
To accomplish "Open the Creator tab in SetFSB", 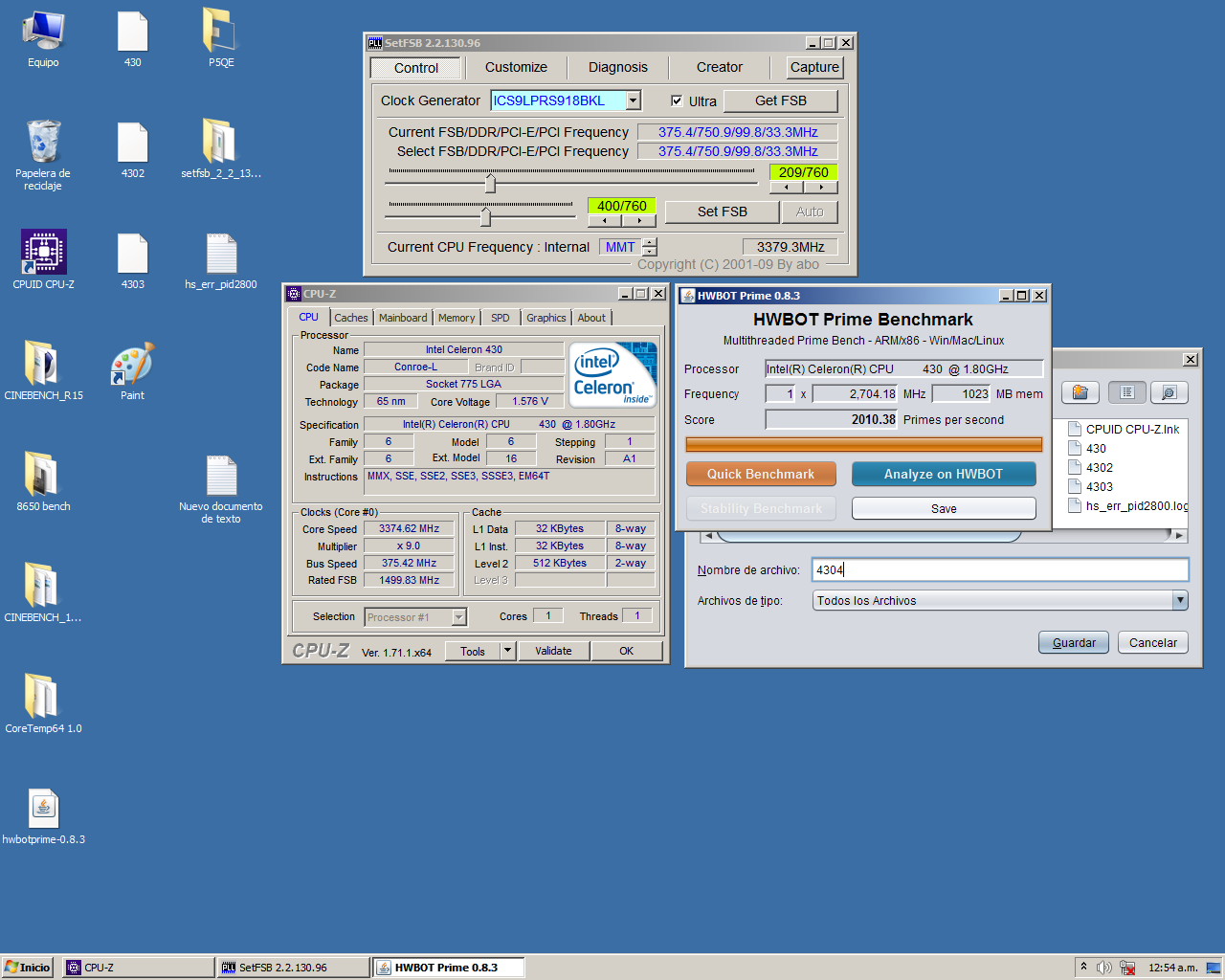I will click(720, 67).
